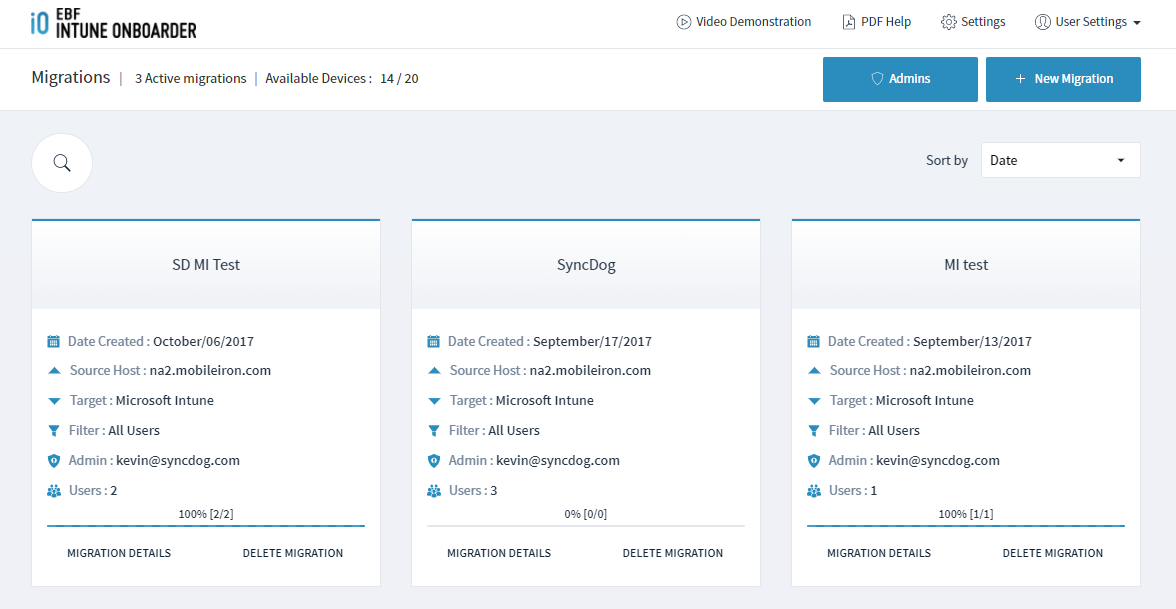
Task: Click the Video Demonstration play icon
Action: [x=683, y=22]
